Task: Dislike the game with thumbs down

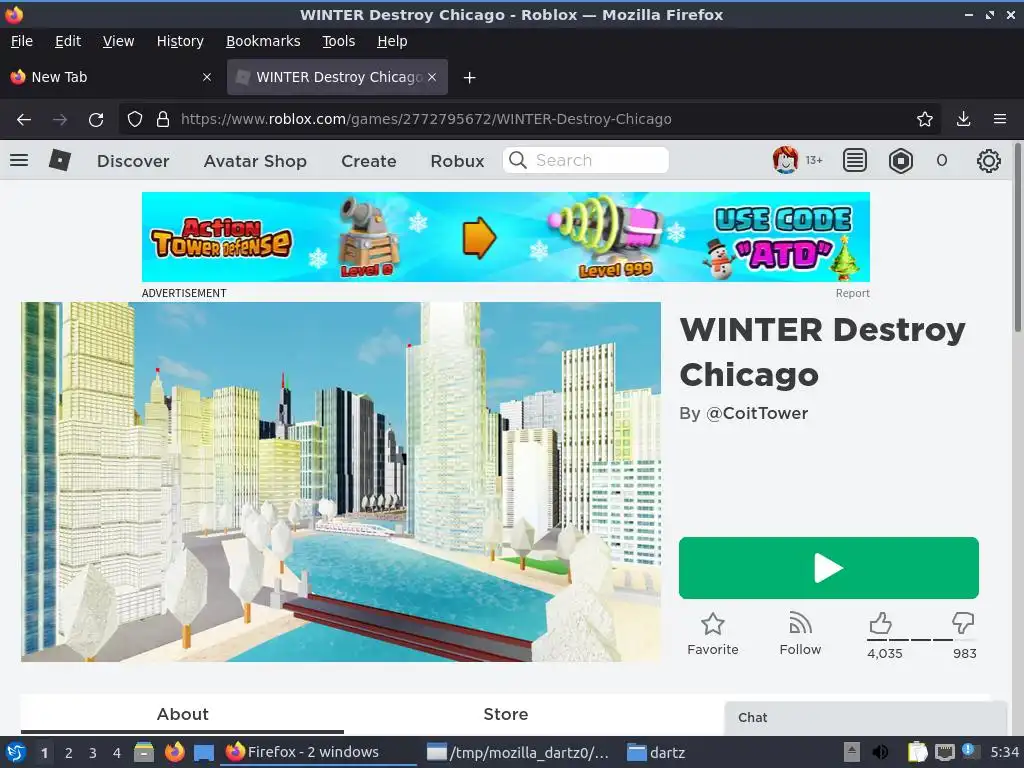Action: coord(963,623)
